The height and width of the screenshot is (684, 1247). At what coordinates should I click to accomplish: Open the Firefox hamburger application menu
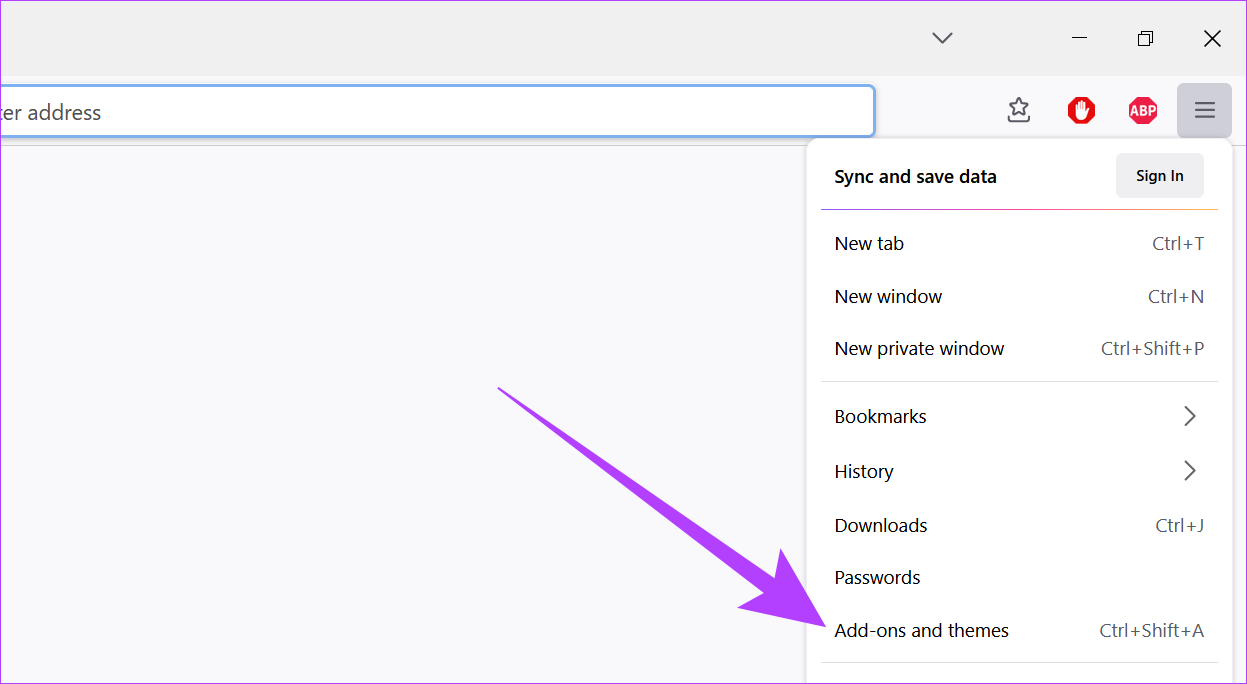click(1204, 110)
